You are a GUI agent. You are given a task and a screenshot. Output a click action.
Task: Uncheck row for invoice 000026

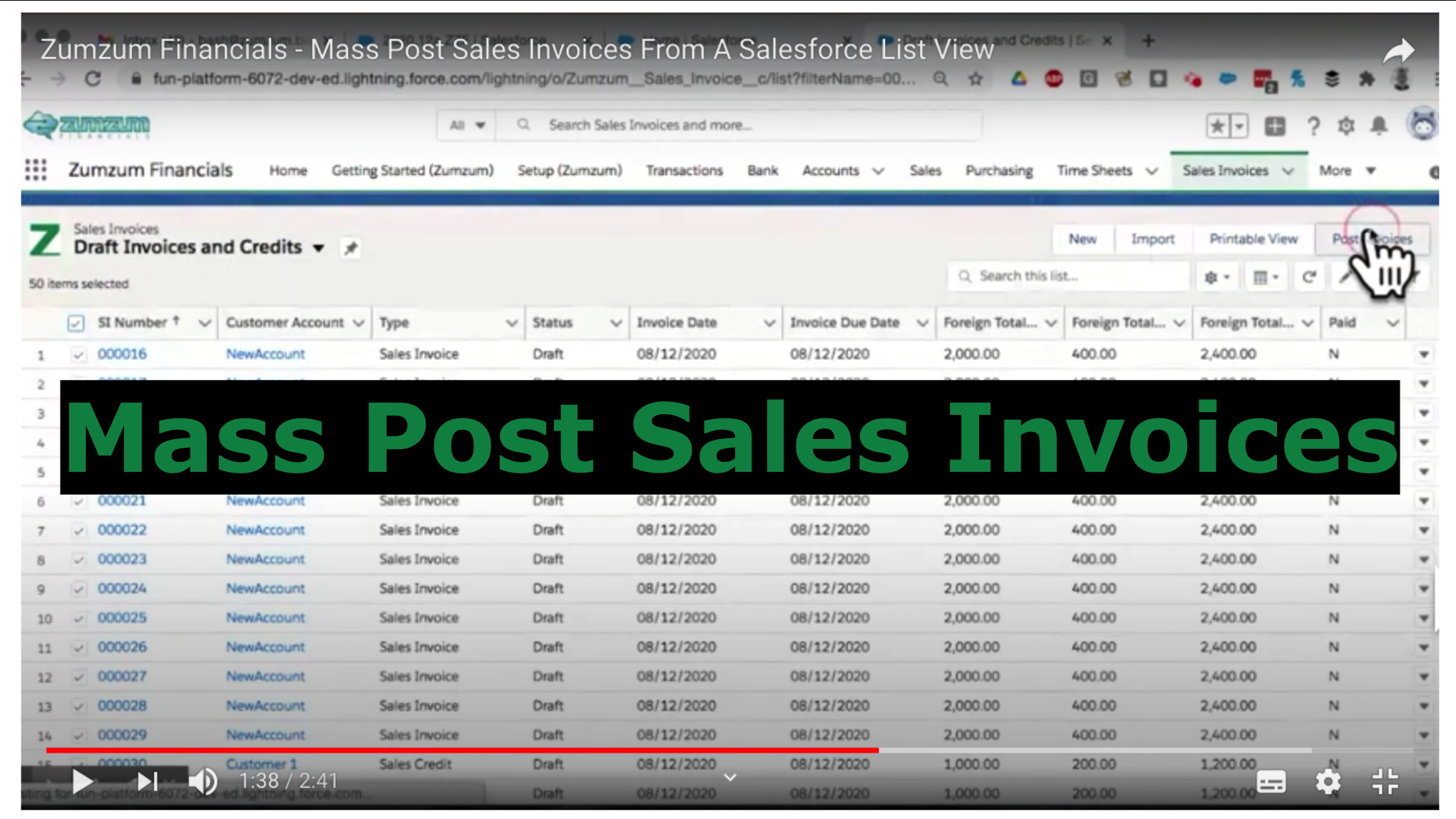point(78,647)
